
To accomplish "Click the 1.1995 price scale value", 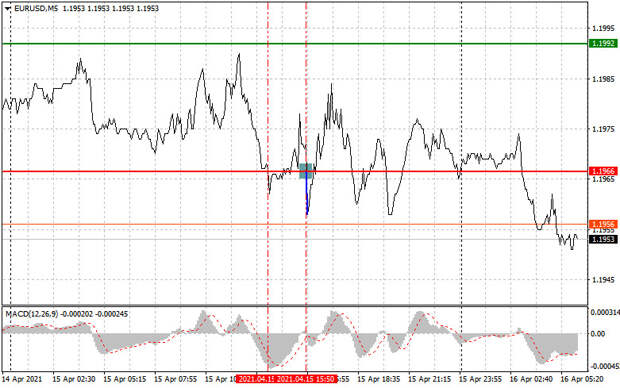I will (x=603, y=28).
